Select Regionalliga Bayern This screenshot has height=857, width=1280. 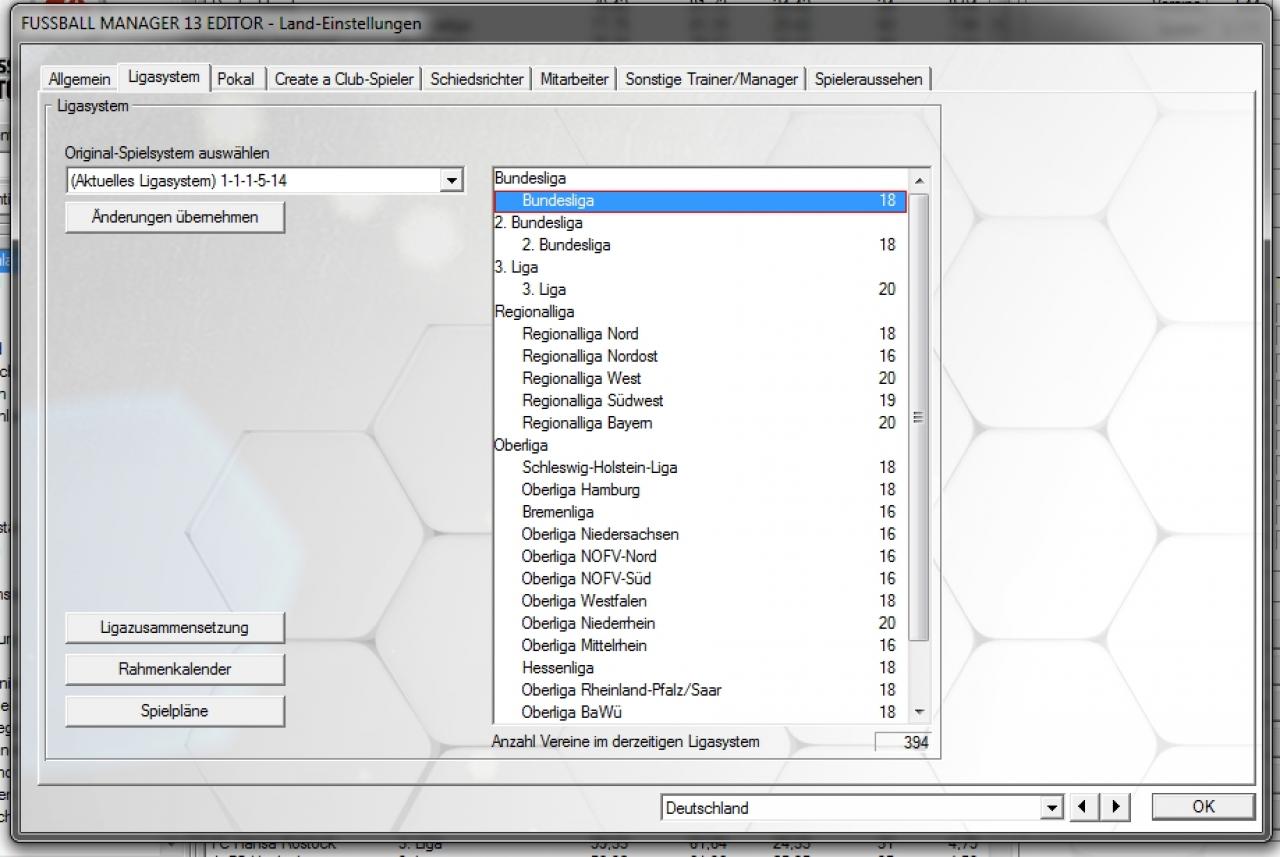[x=700, y=423]
